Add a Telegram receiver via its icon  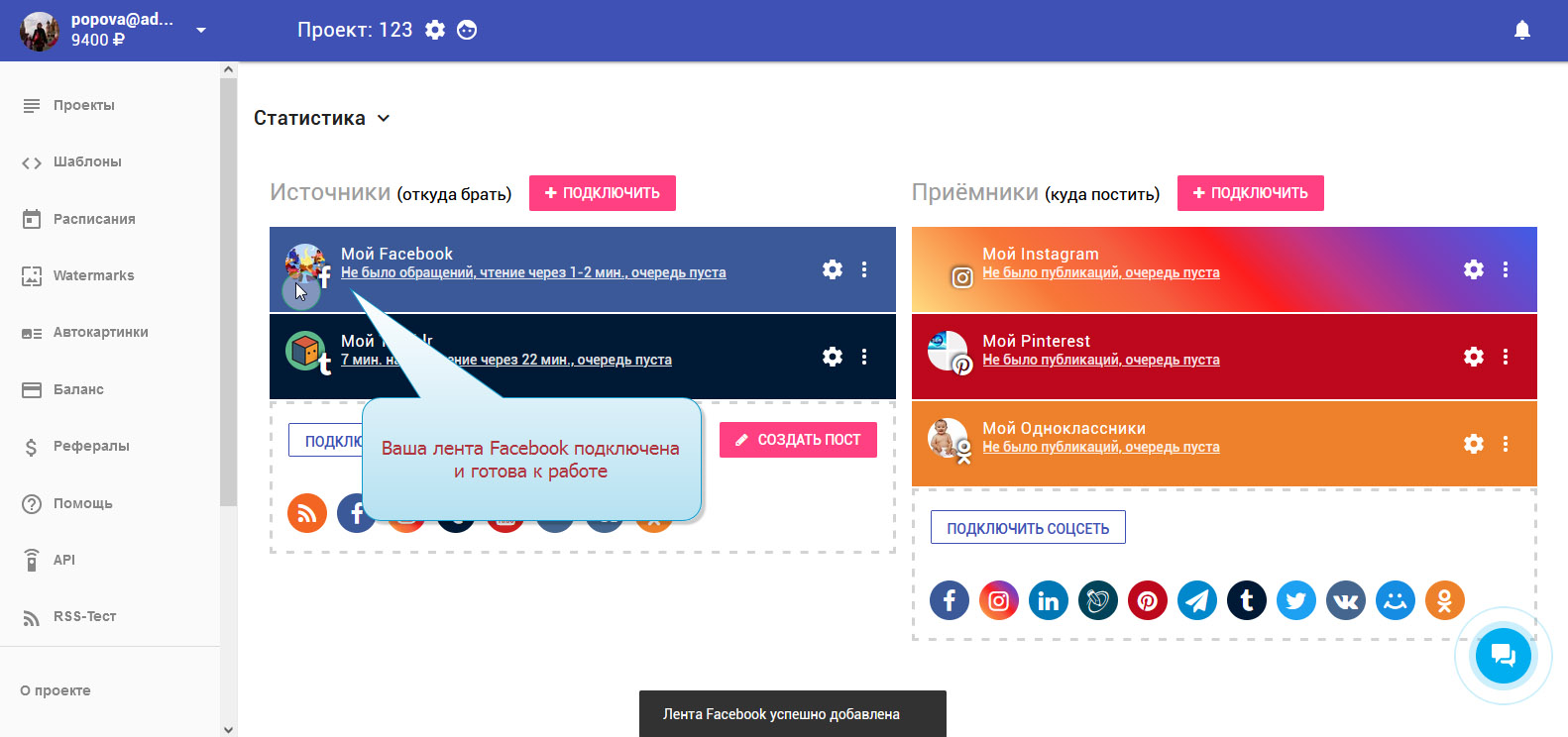click(1196, 600)
